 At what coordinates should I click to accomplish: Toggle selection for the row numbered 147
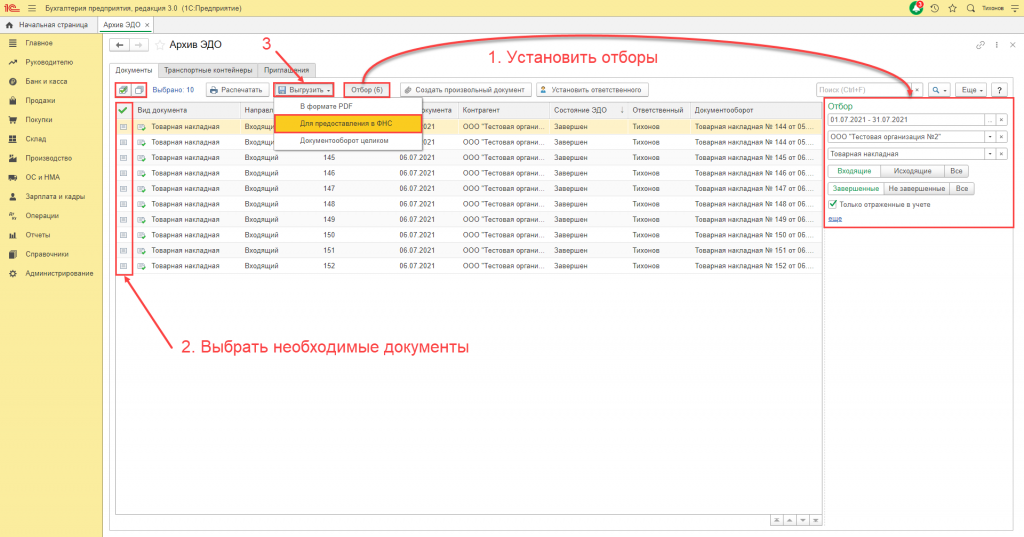[123, 189]
